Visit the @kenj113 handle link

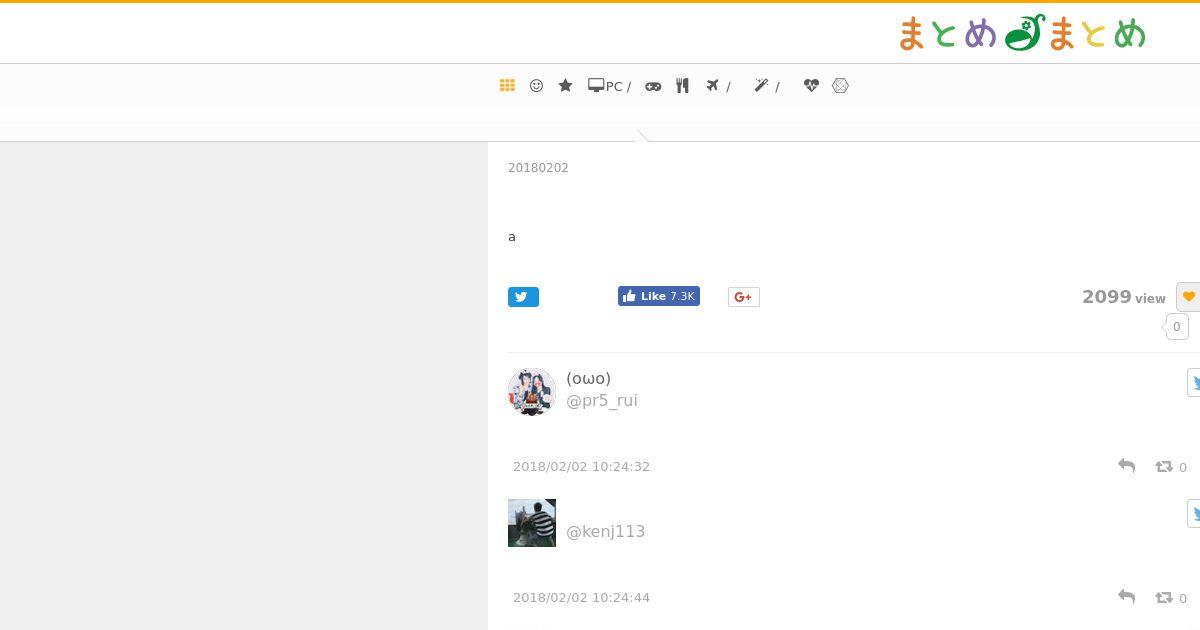tap(605, 531)
